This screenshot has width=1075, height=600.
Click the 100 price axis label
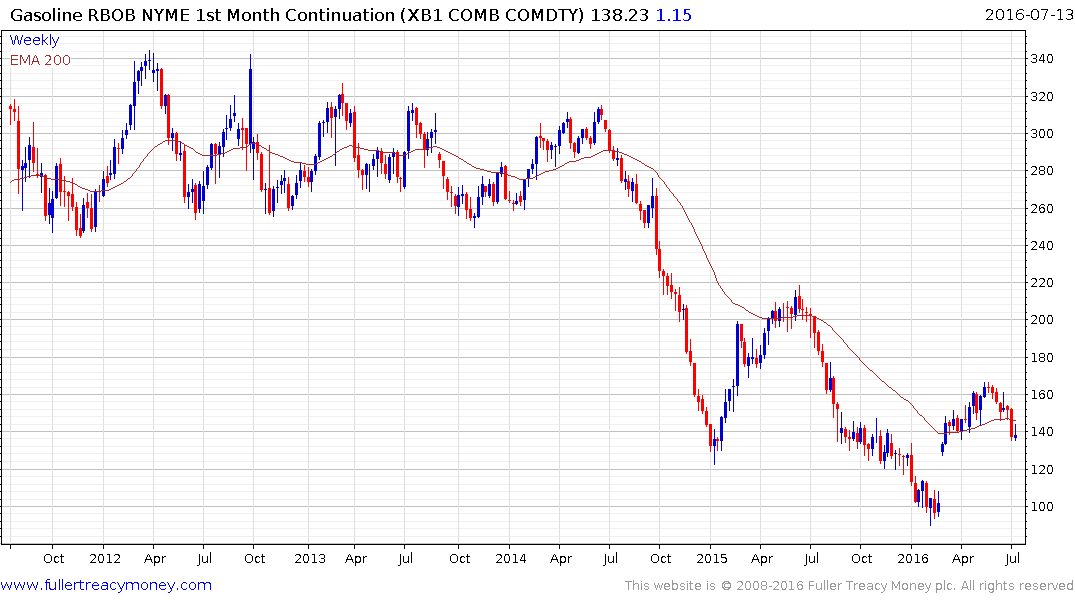(x=1042, y=507)
